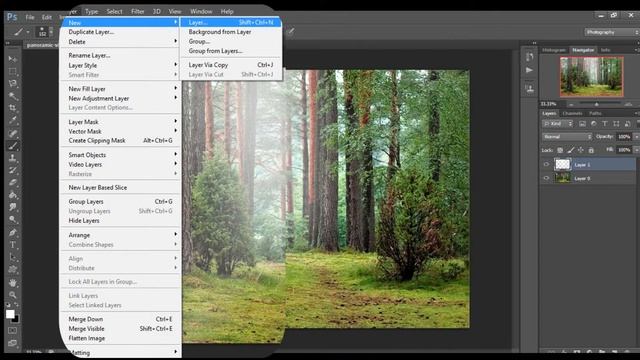
Task: Switch to the Channels tab
Action: [572, 113]
